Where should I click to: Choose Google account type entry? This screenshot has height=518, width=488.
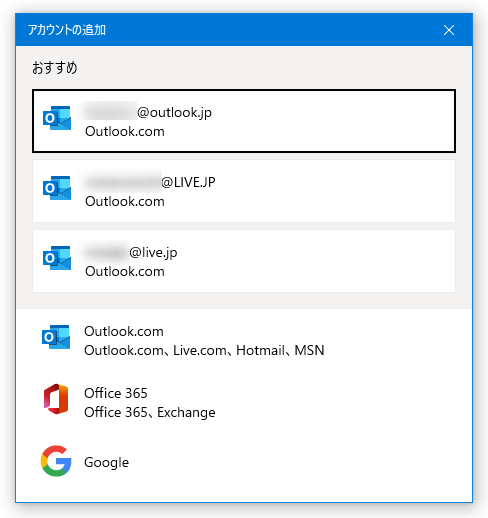244,462
